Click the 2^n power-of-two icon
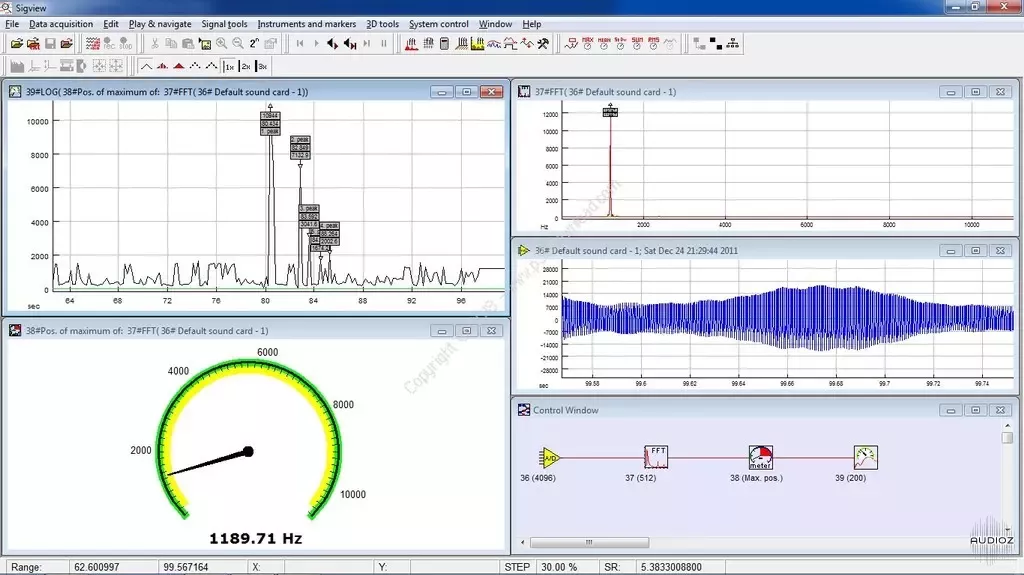 pos(254,44)
